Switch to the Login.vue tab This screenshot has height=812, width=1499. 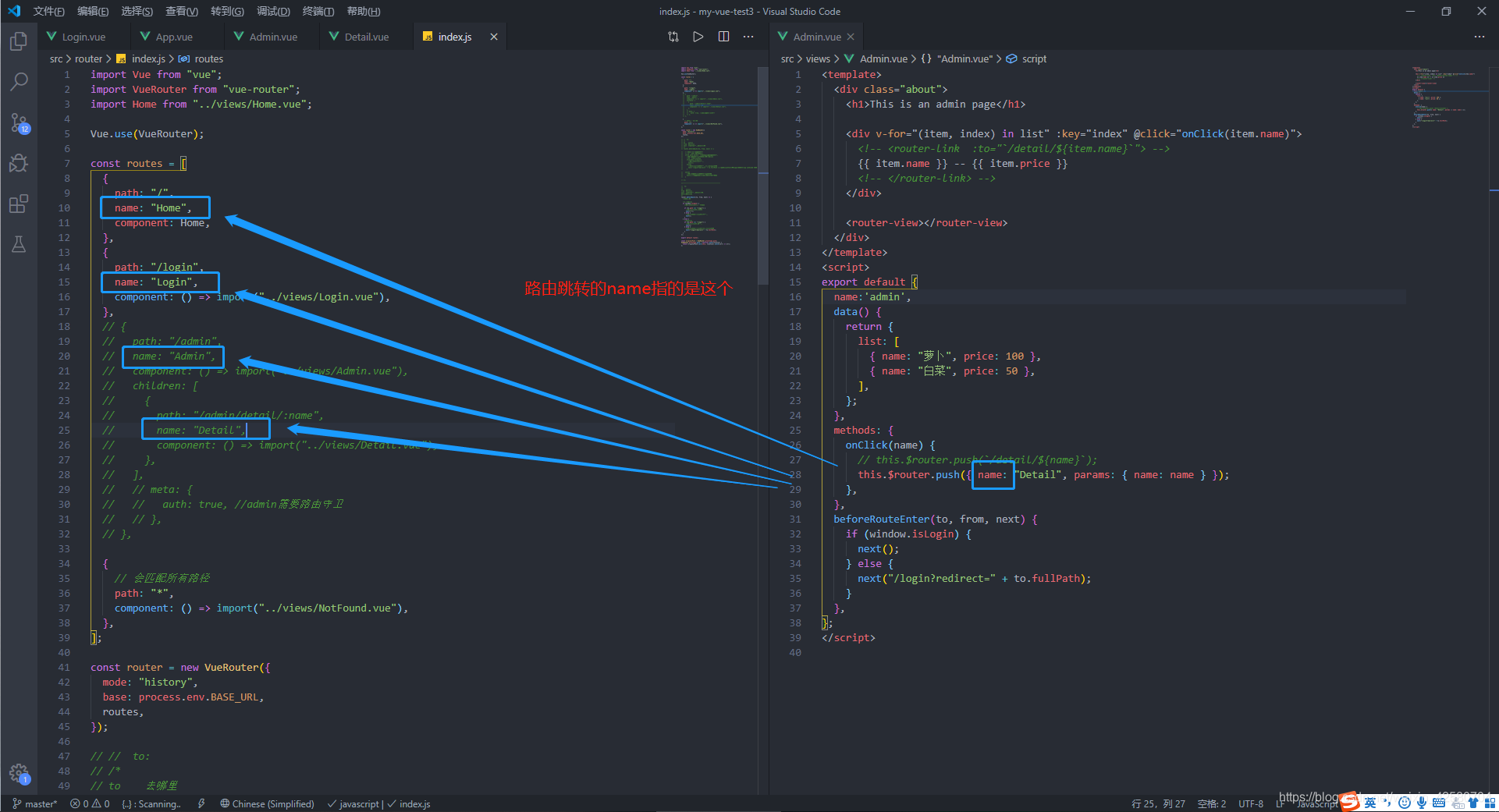(x=83, y=37)
